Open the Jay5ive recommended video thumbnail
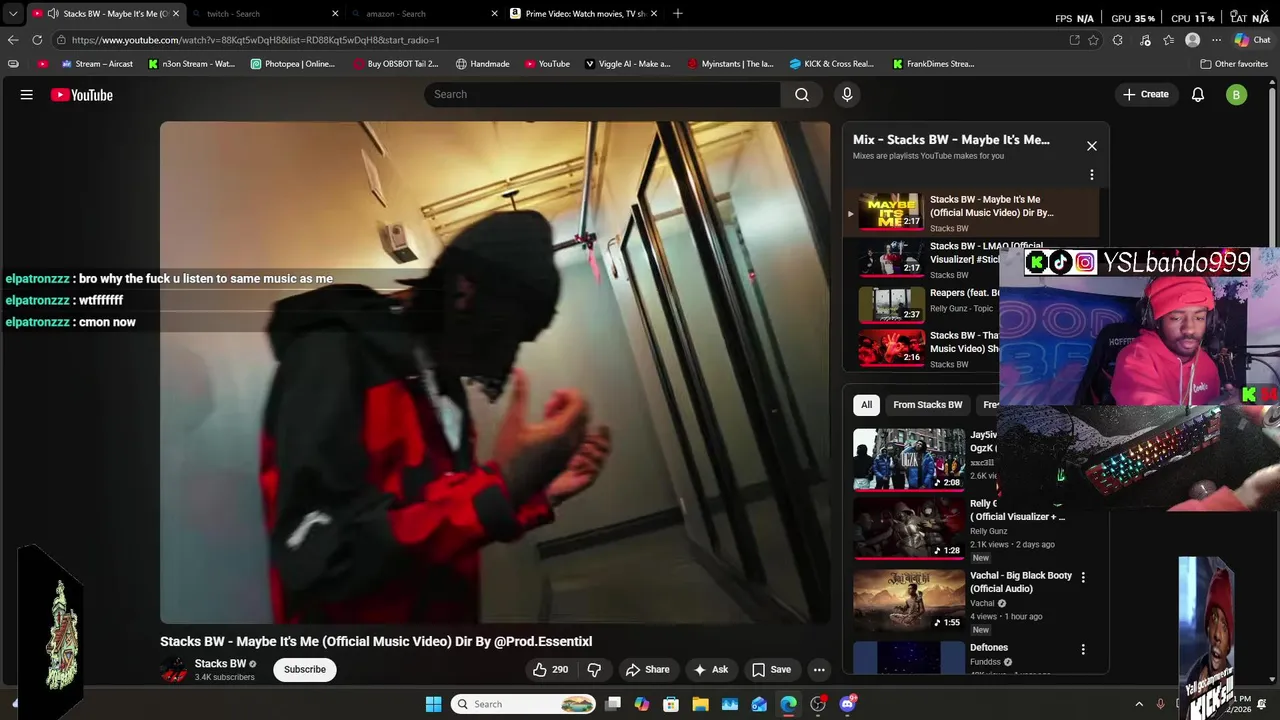Screen dimensions: 1280x720 point(909,460)
